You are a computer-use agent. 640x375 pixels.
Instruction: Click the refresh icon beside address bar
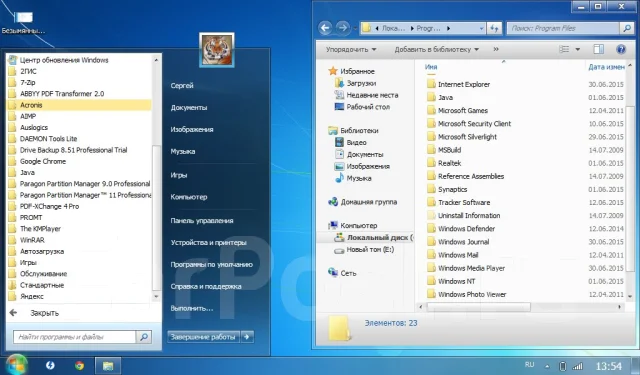click(x=494, y=28)
